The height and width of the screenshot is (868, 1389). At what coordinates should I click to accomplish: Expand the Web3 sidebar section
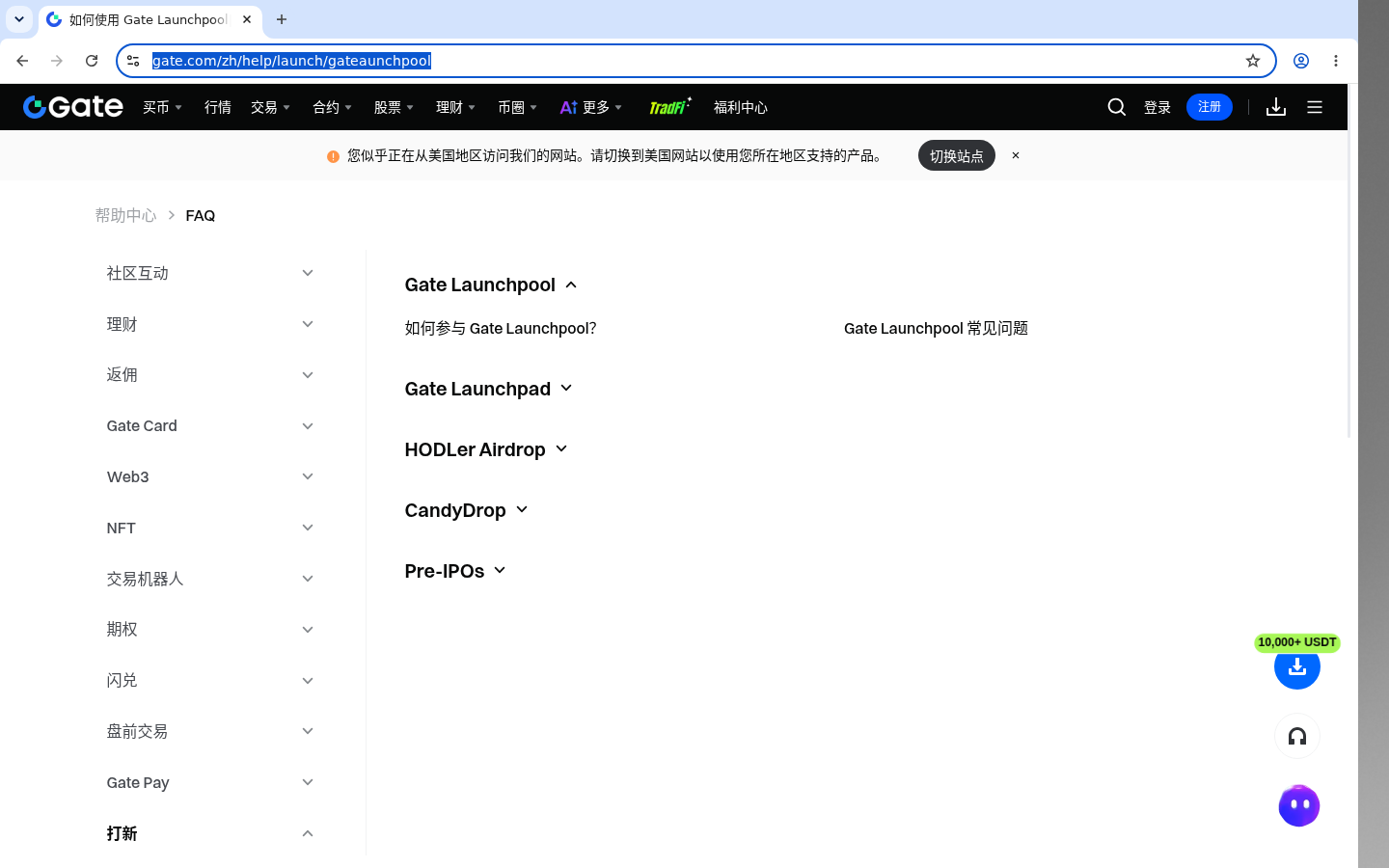click(210, 476)
